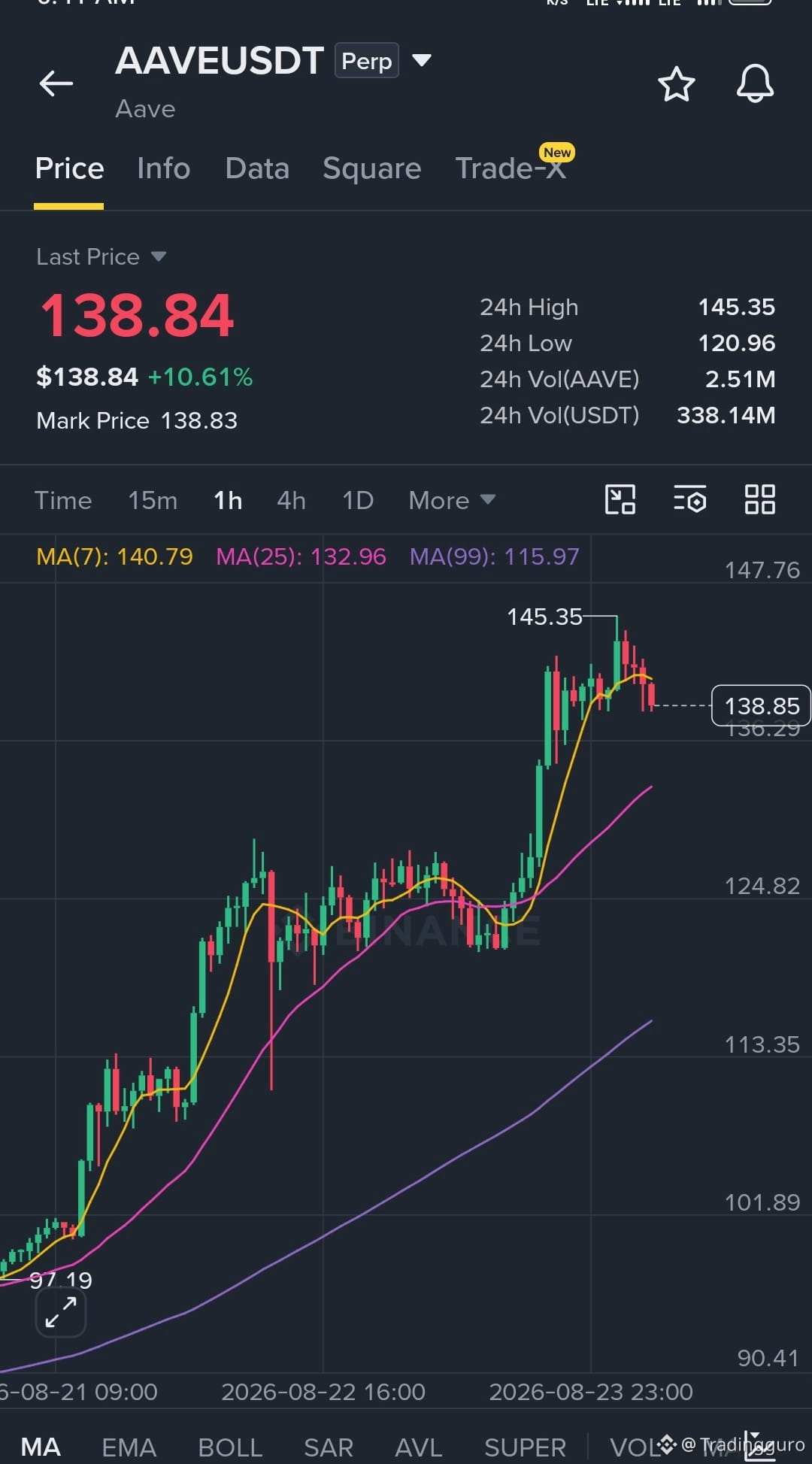This screenshot has width=812, height=1464.
Task: Open the More timeframes dropdown
Action: point(452,500)
